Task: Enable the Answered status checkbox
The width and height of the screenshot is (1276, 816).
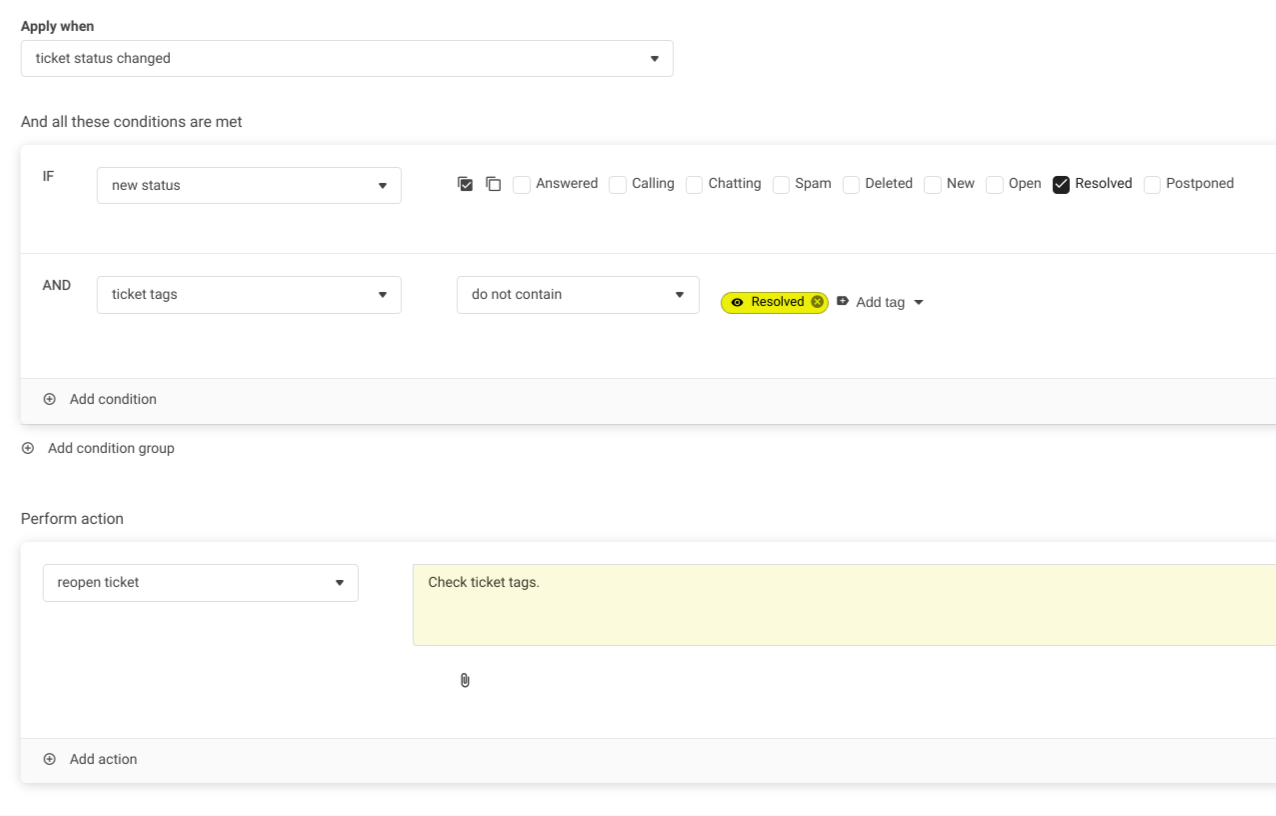Action: tap(521, 184)
